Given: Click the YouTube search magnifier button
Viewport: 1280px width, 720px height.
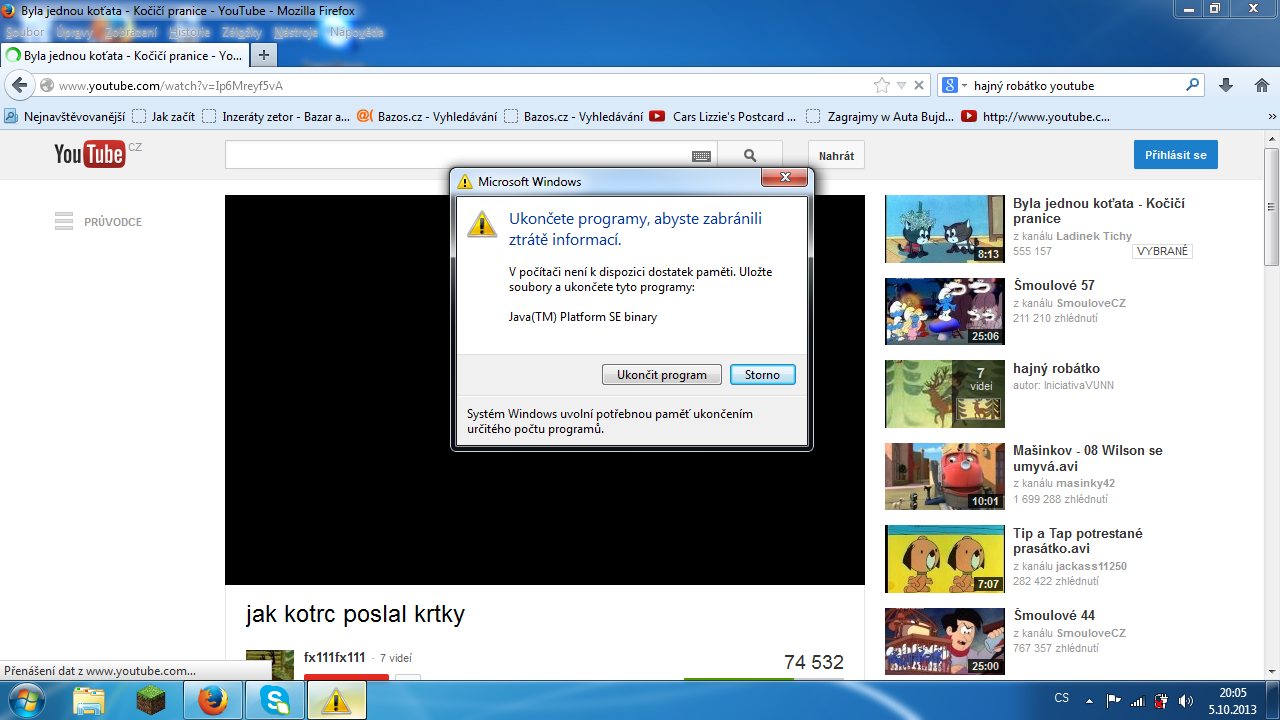Looking at the screenshot, I should click(750, 155).
